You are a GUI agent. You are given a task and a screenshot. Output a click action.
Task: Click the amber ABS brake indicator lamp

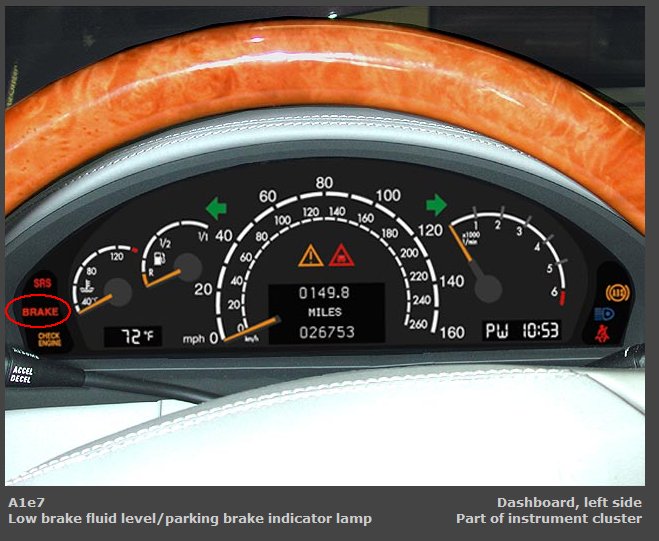click(x=617, y=293)
